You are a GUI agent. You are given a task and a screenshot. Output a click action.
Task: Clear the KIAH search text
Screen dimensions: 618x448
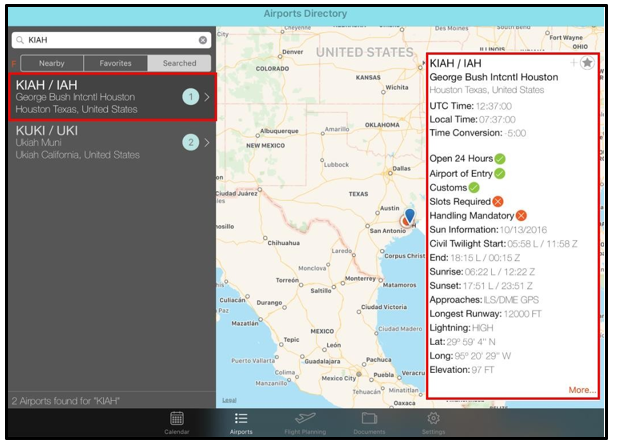click(203, 40)
